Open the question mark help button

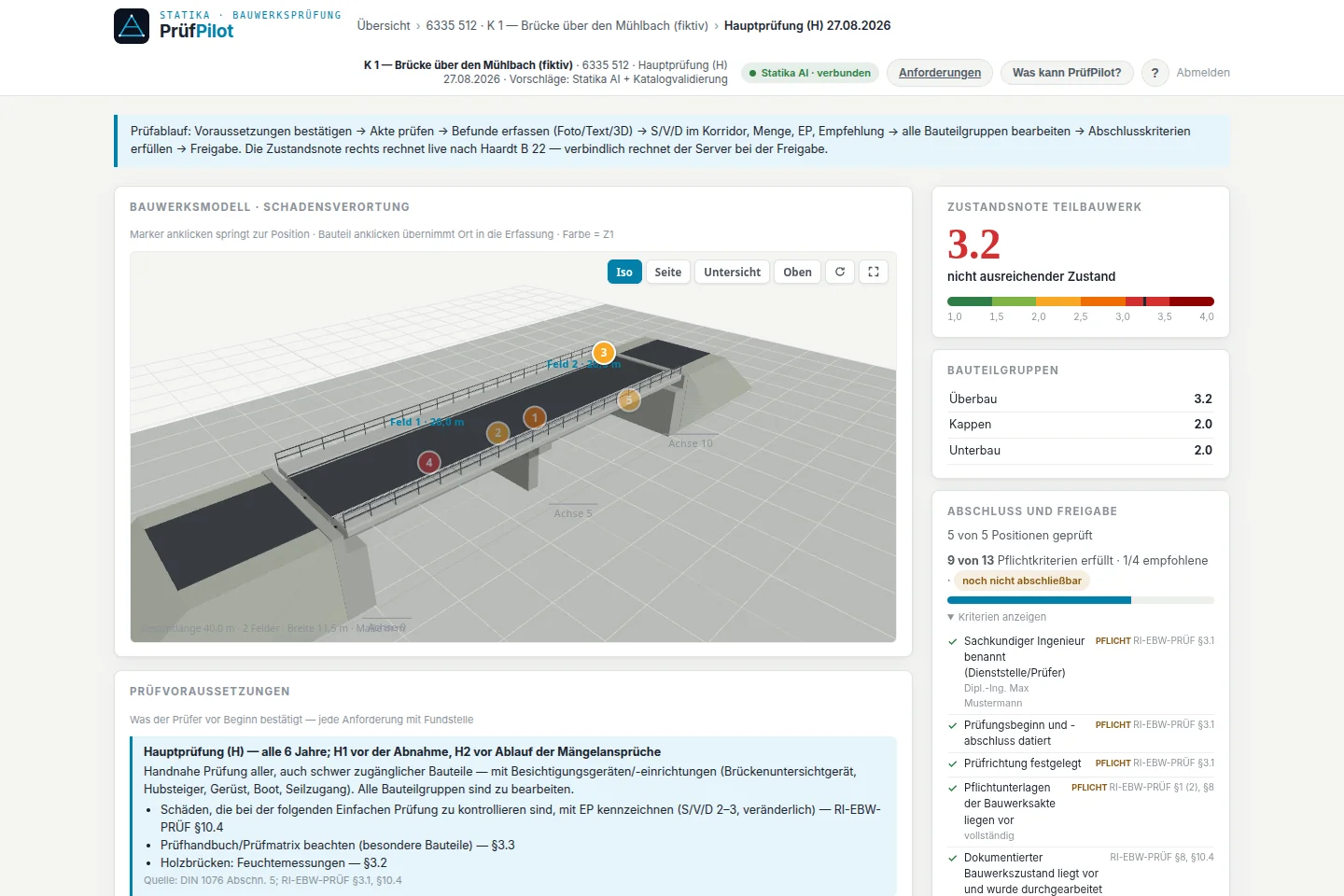pyautogui.click(x=1155, y=73)
